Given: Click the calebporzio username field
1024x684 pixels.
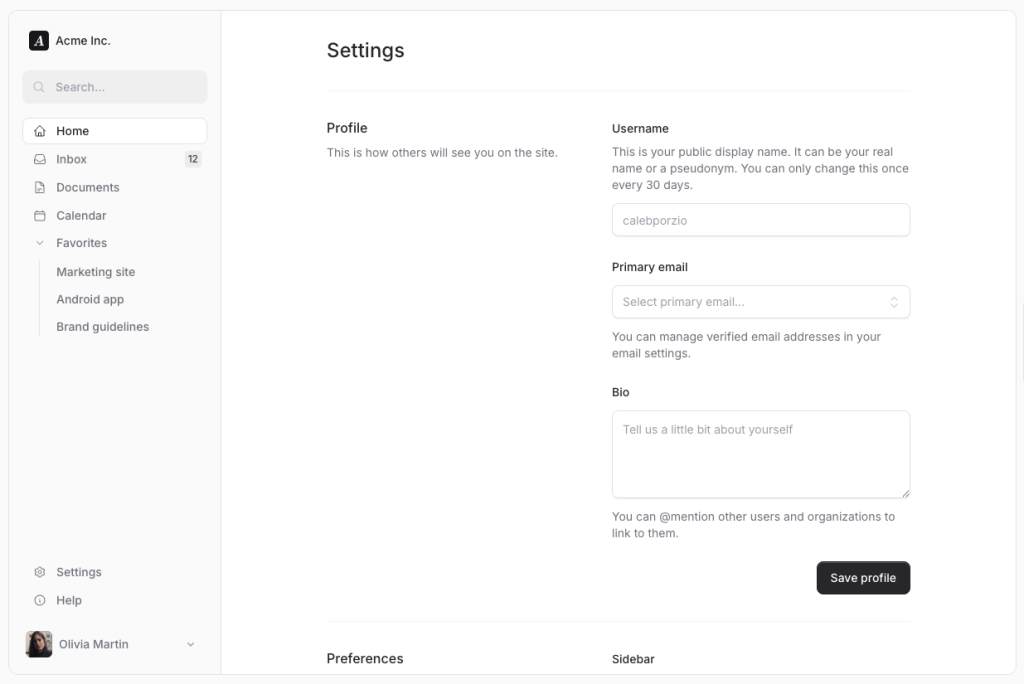Looking at the screenshot, I should coord(760,220).
